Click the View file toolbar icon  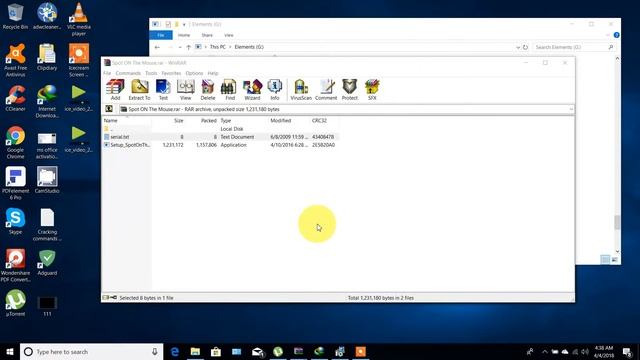tap(185, 90)
